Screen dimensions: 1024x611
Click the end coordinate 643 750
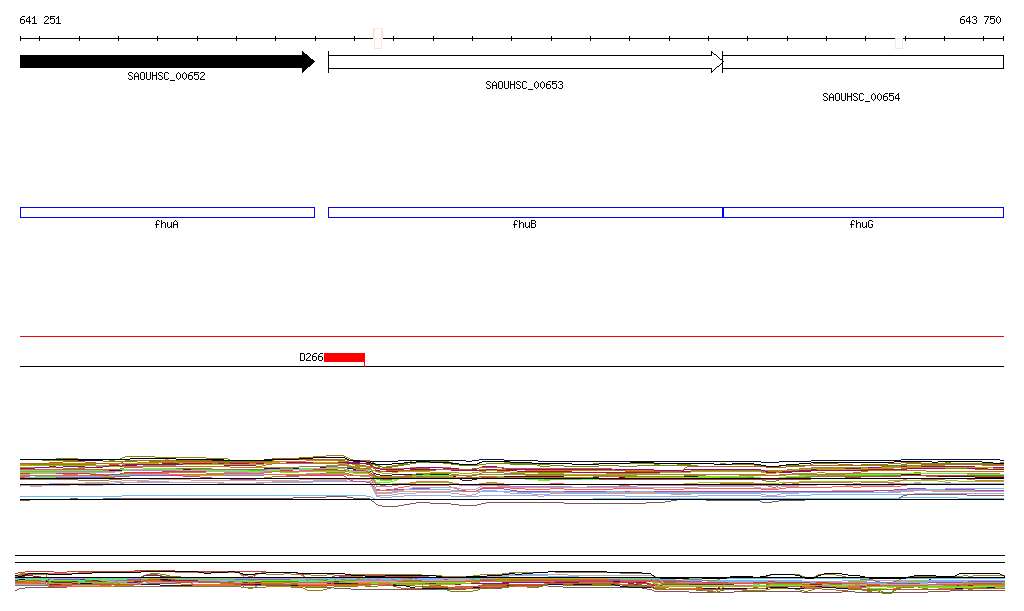pos(980,20)
